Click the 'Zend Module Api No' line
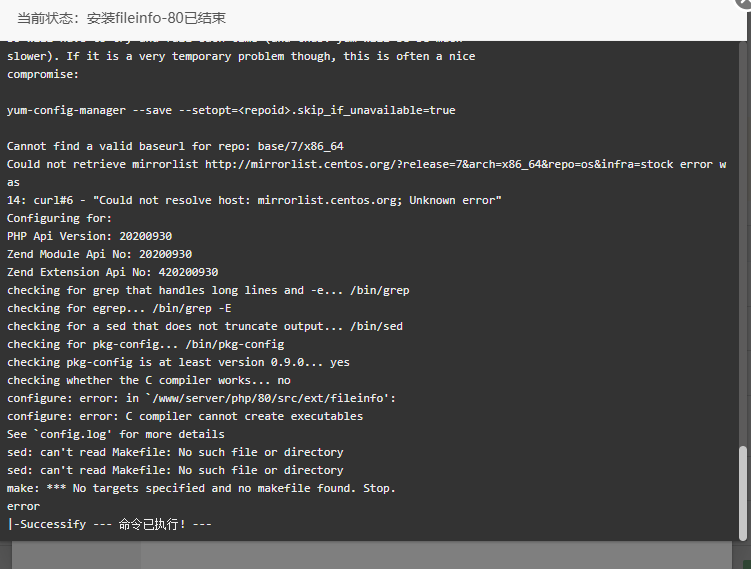This screenshot has height=569, width=751. 100,254
